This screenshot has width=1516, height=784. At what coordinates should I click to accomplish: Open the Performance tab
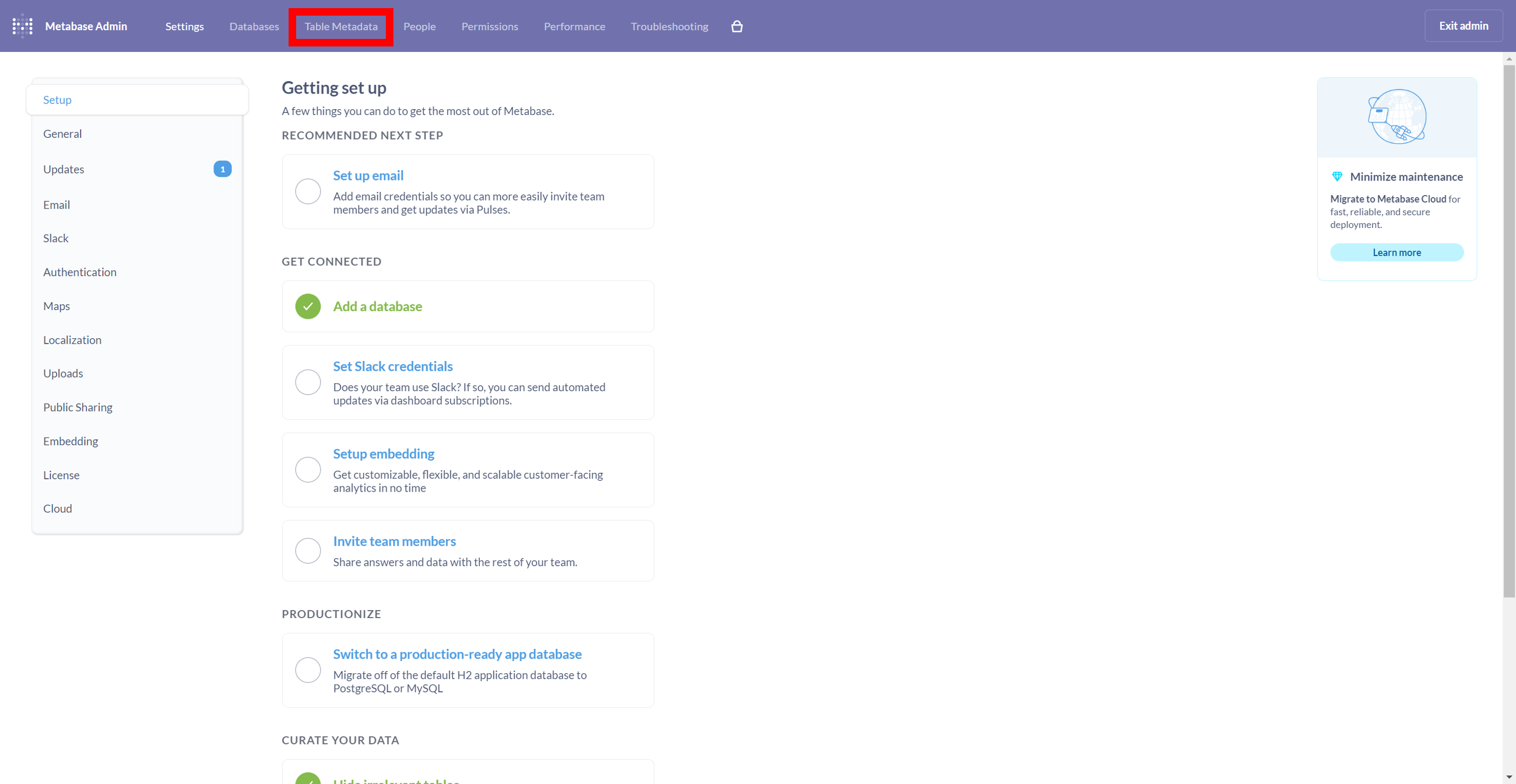(575, 26)
